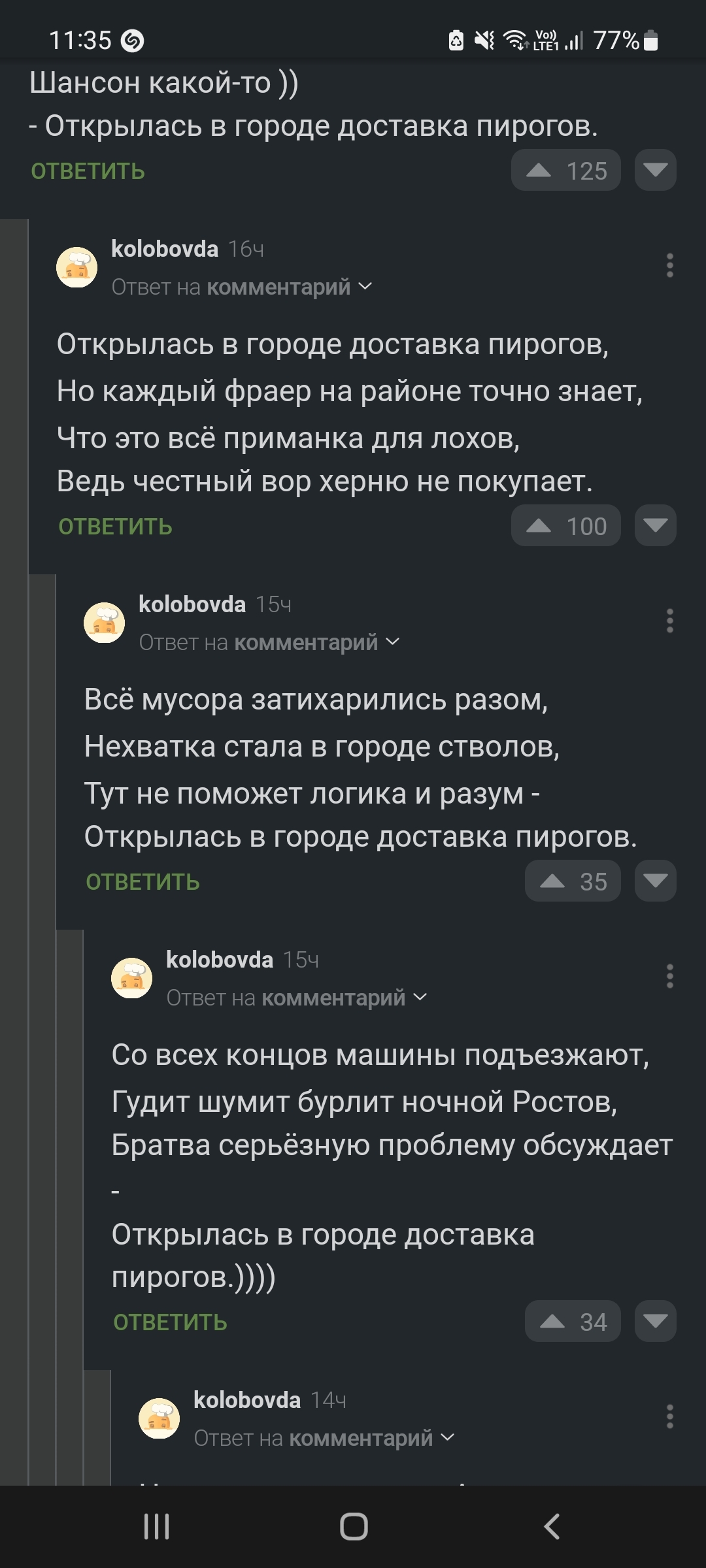The width and height of the screenshot is (706, 1568).
Task: Open three-dot menu on 14ч comment
Action: [x=669, y=1416]
